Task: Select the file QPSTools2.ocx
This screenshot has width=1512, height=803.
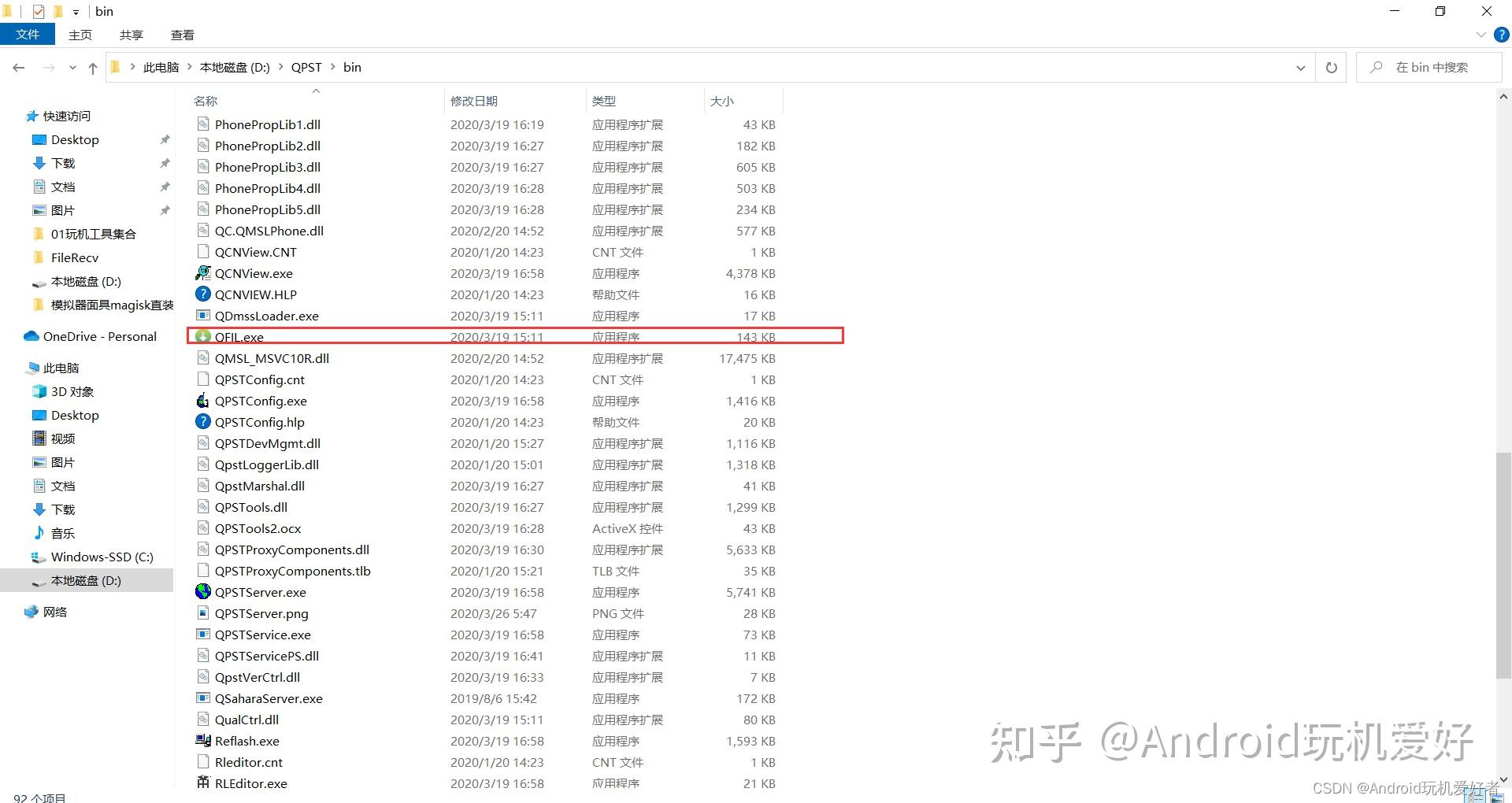Action: pyautogui.click(x=258, y=528)
